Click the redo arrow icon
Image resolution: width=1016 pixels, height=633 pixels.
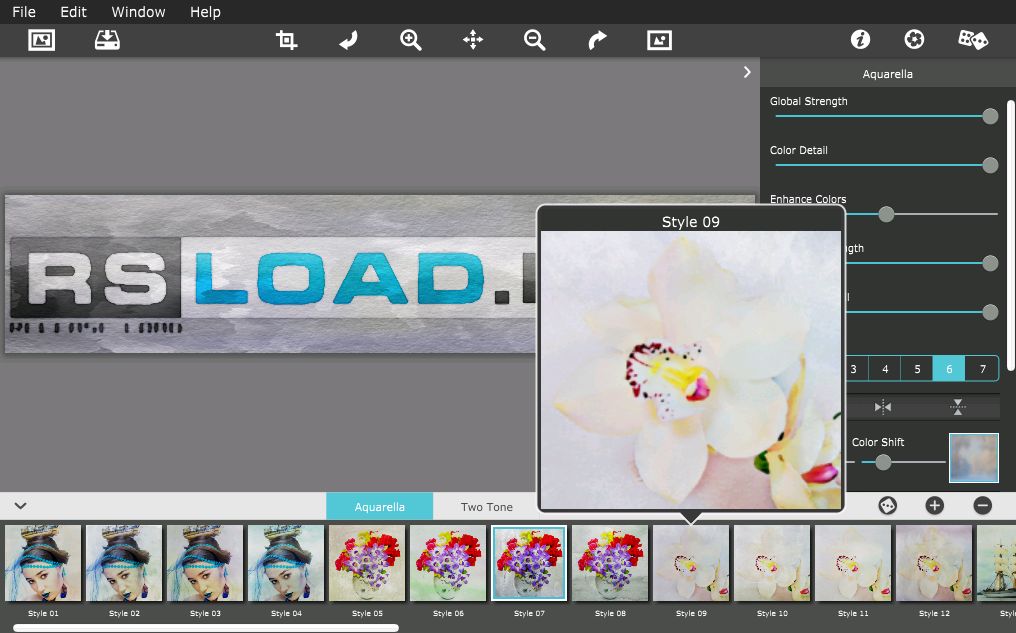point(597,40)
